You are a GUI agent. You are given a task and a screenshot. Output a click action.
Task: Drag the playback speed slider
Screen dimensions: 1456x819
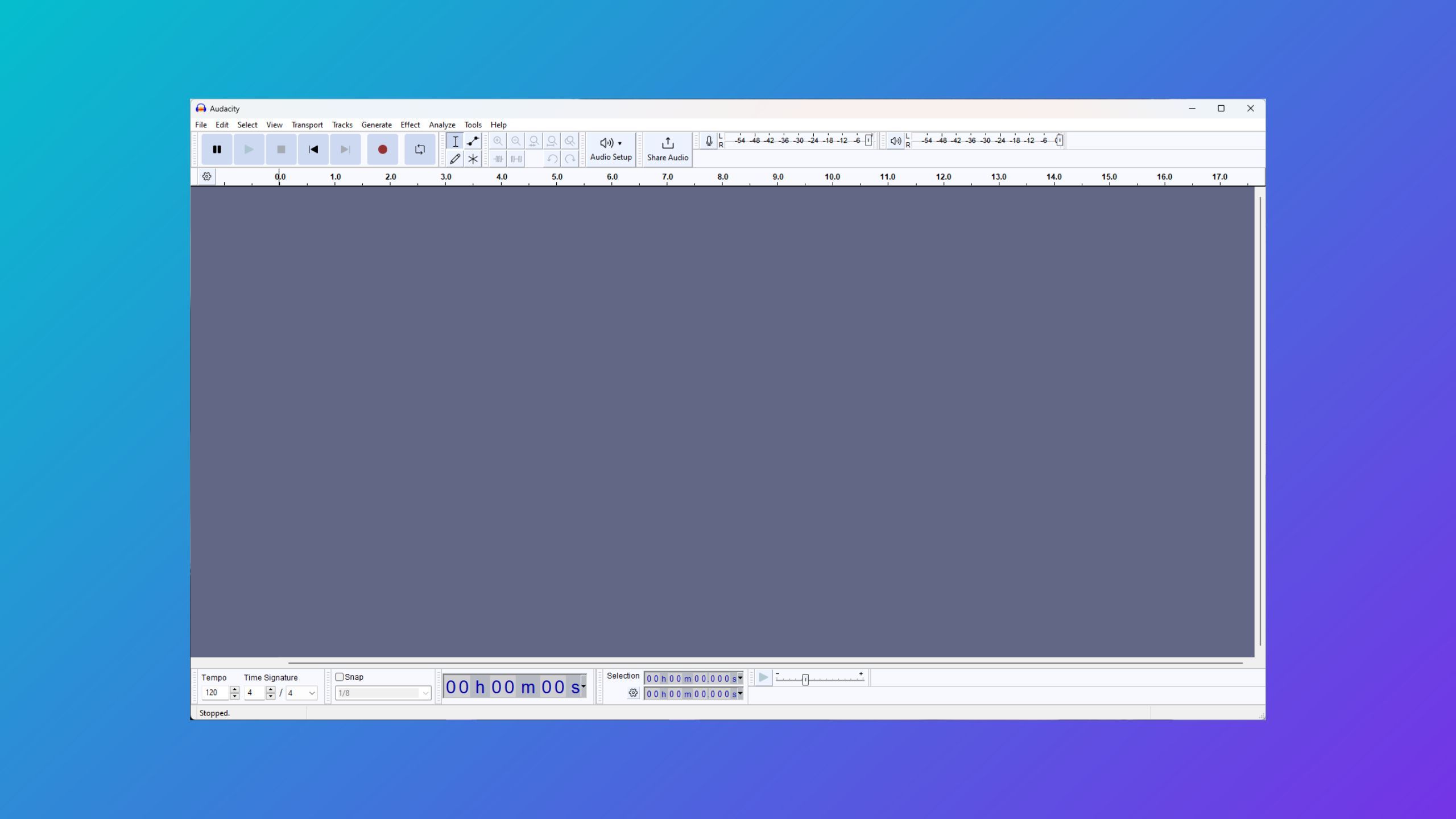point(805,678)
